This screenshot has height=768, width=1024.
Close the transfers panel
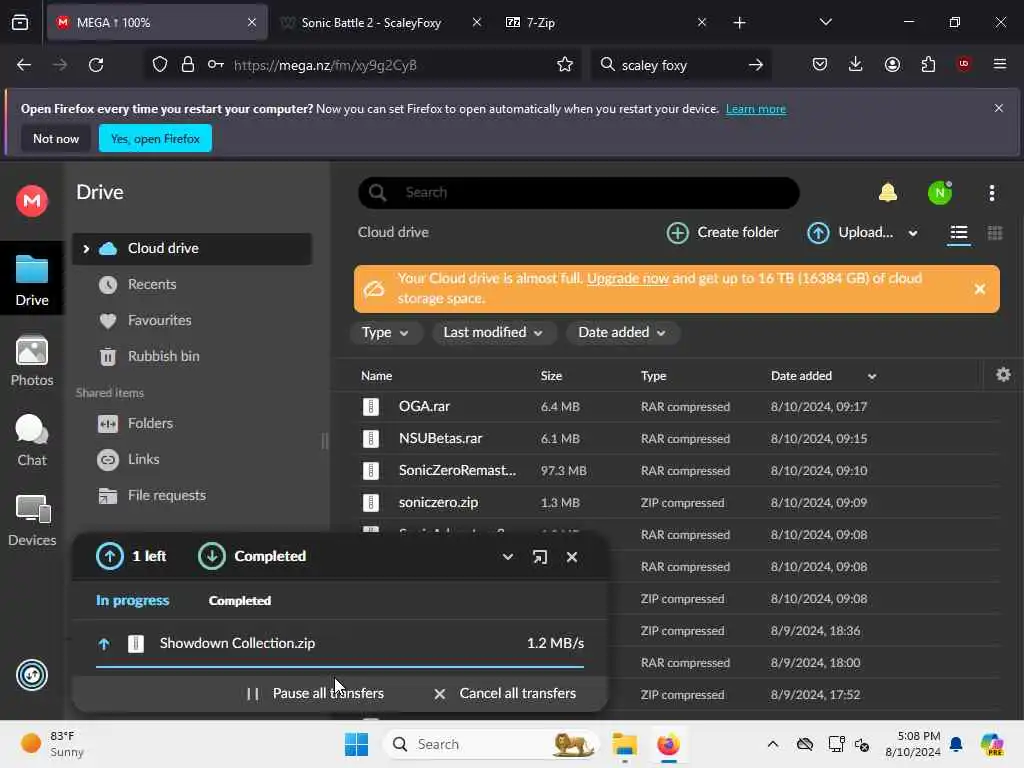click(x=572, y=557)
